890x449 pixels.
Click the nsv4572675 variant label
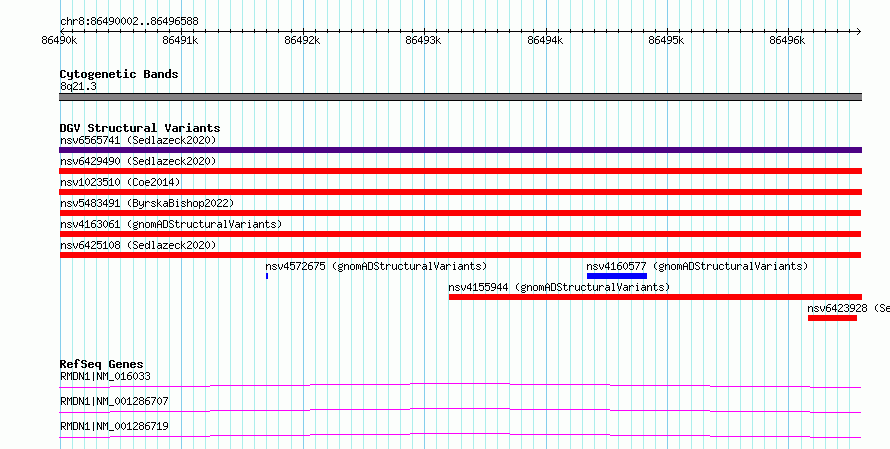click(376, 266)
